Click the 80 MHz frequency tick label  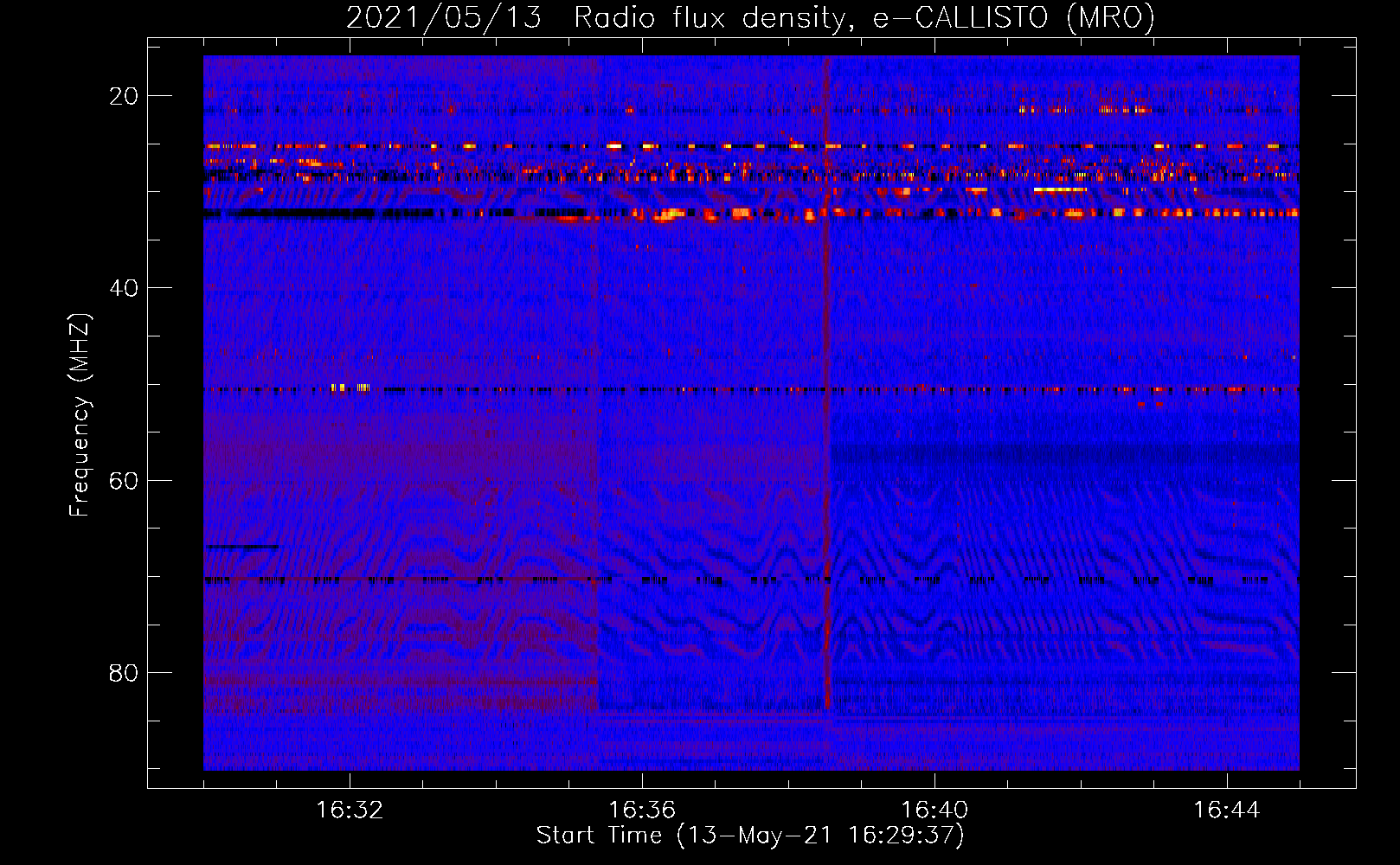pos(124,672)
